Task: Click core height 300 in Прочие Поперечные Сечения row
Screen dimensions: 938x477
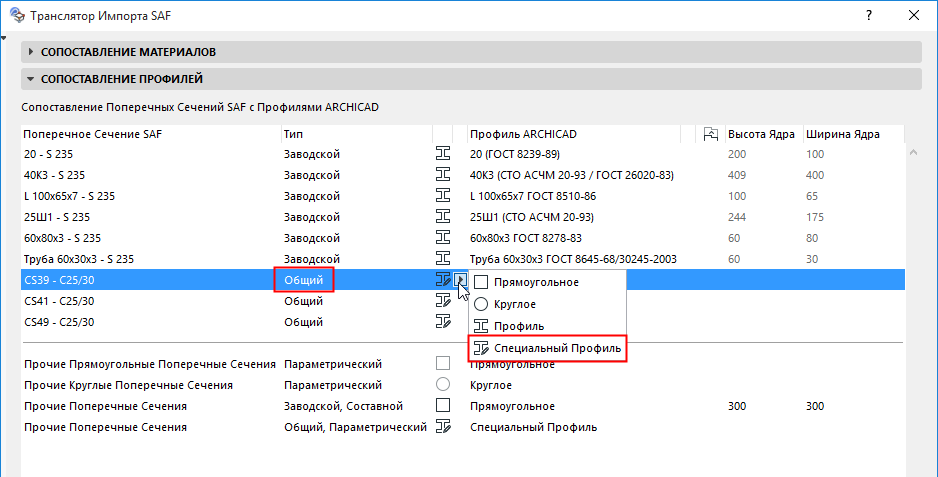Action: click(x=736, y=405)
